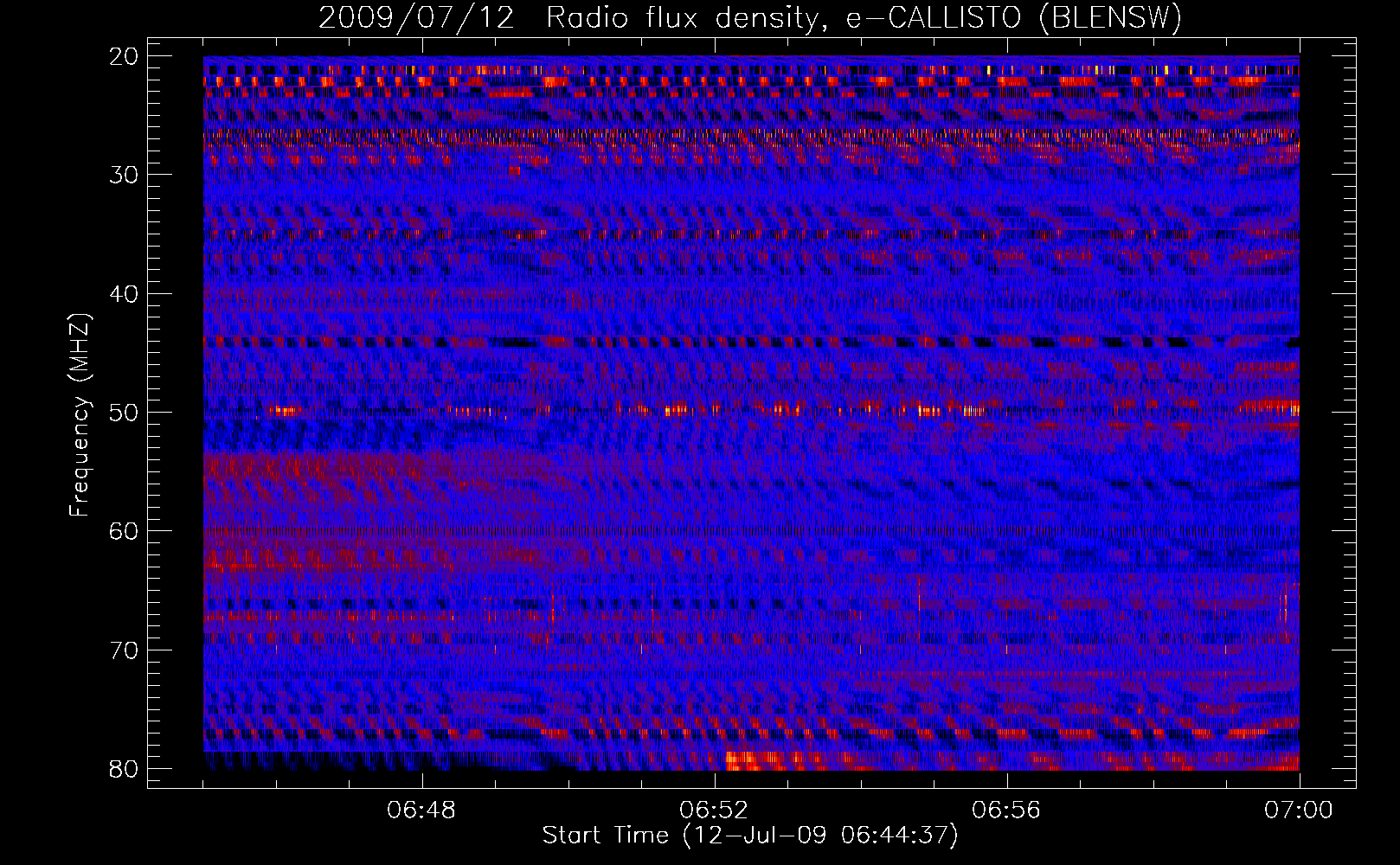Screen dimensions: 1400x865
Task: Click the '06:56' time tick label
Action: point(1006,811)
